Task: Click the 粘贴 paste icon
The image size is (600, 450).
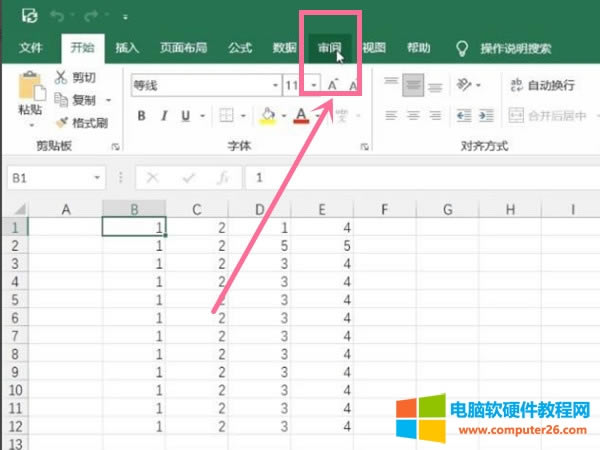Action: coord(31,86)
